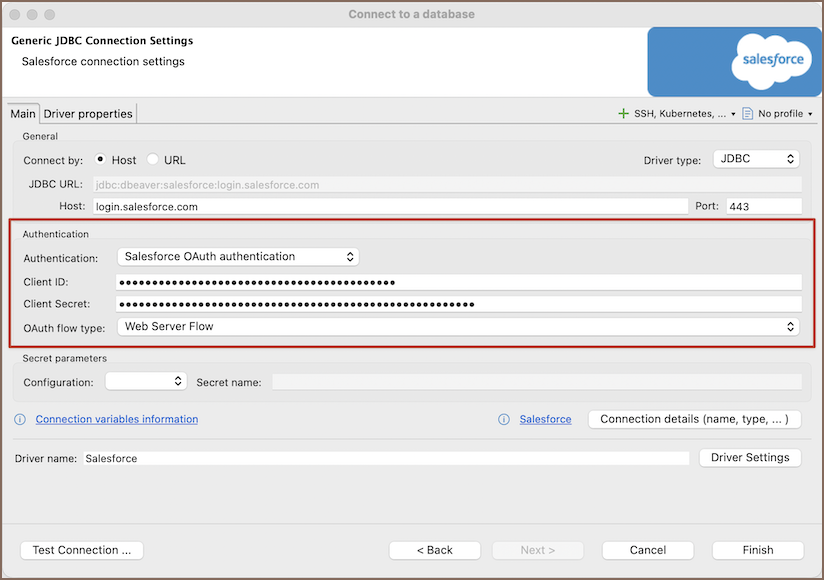Open the Driver type JDBC dropdown
Image resolution: width=824 pixels, height=580 pixels.
point(756,159)
